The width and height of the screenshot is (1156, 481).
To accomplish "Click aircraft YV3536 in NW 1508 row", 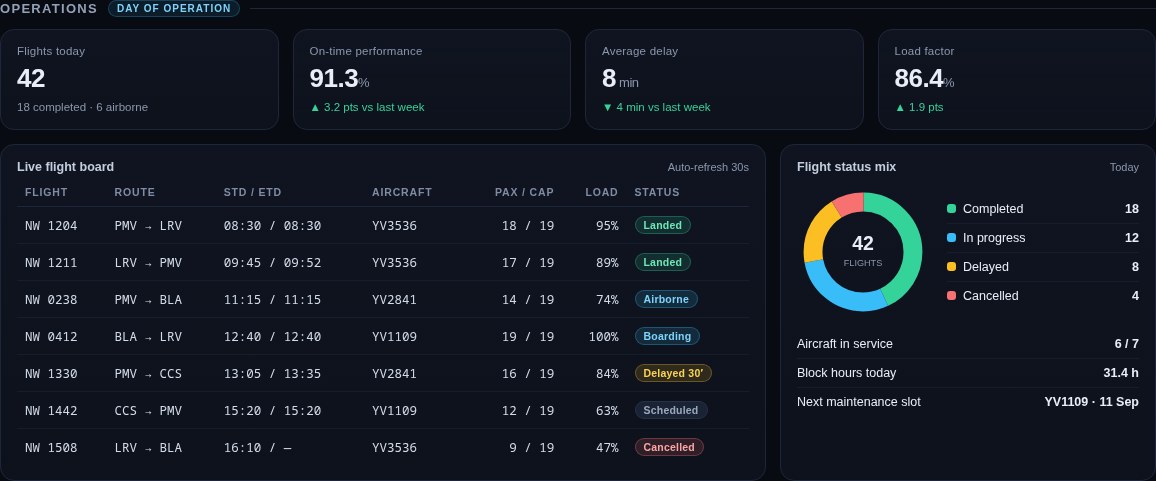I will 394,448.
